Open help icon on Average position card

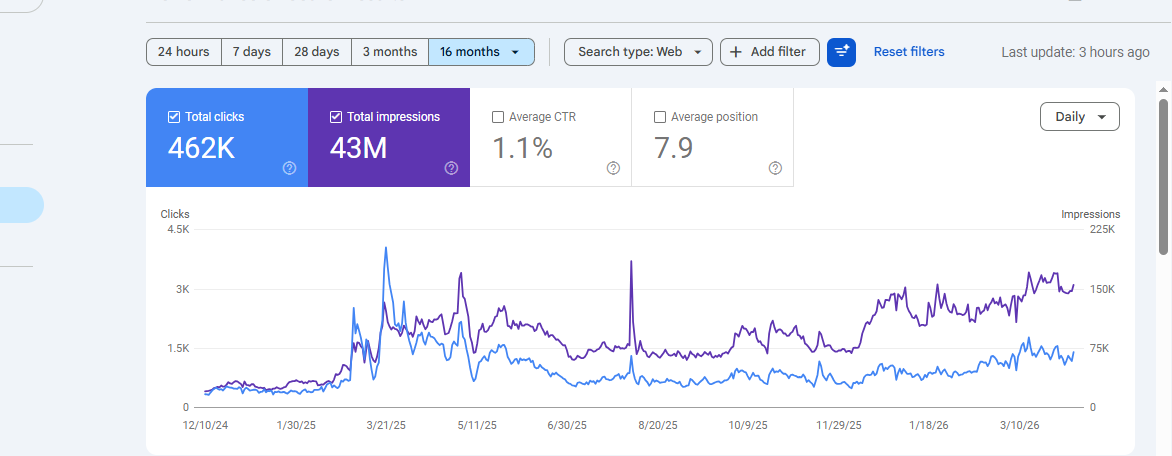click(x=775, y=168)
